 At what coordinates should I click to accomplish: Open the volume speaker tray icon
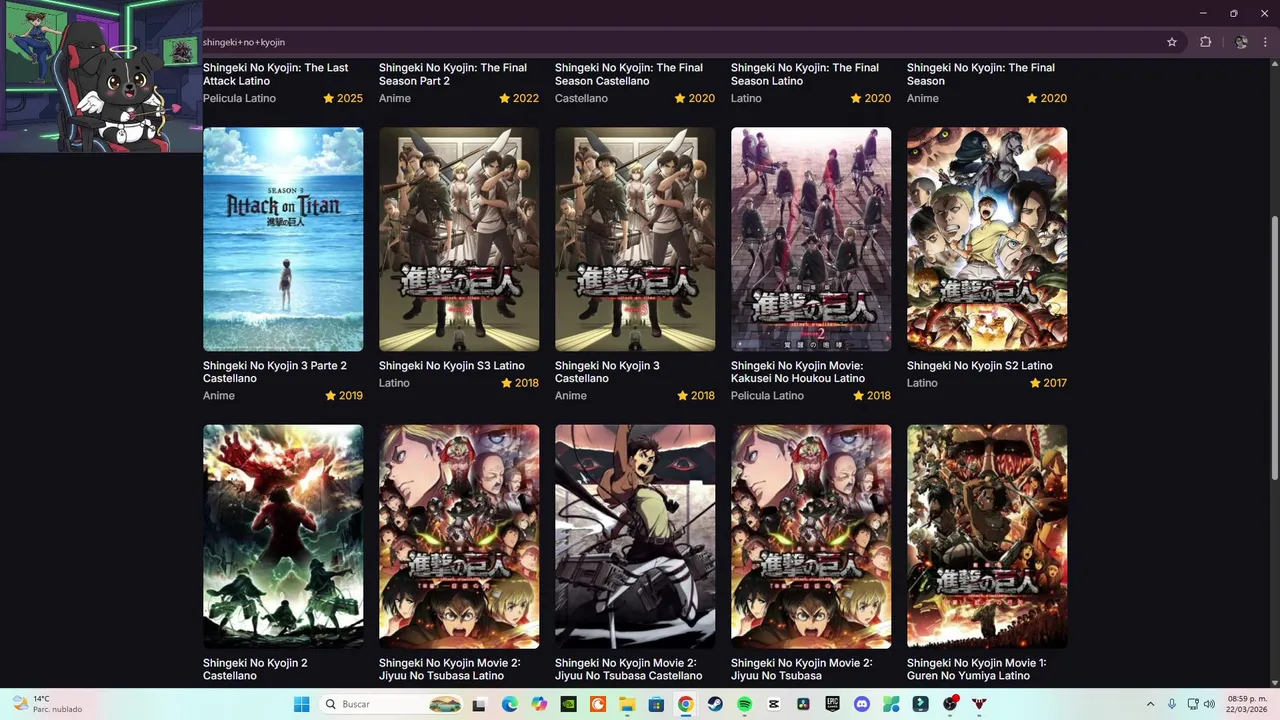click(1211, 704)
